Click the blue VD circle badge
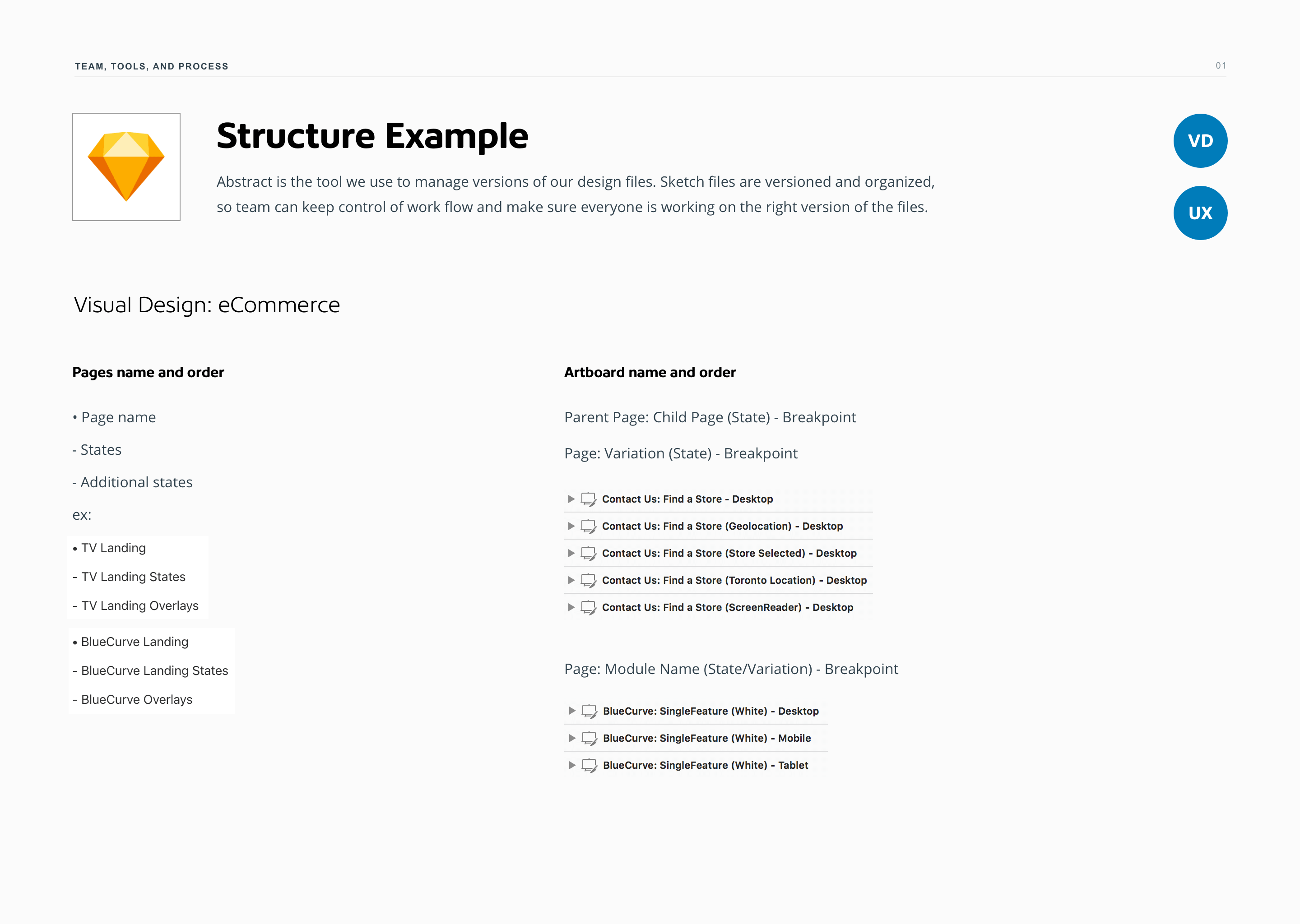 (x=1200, y=140)
